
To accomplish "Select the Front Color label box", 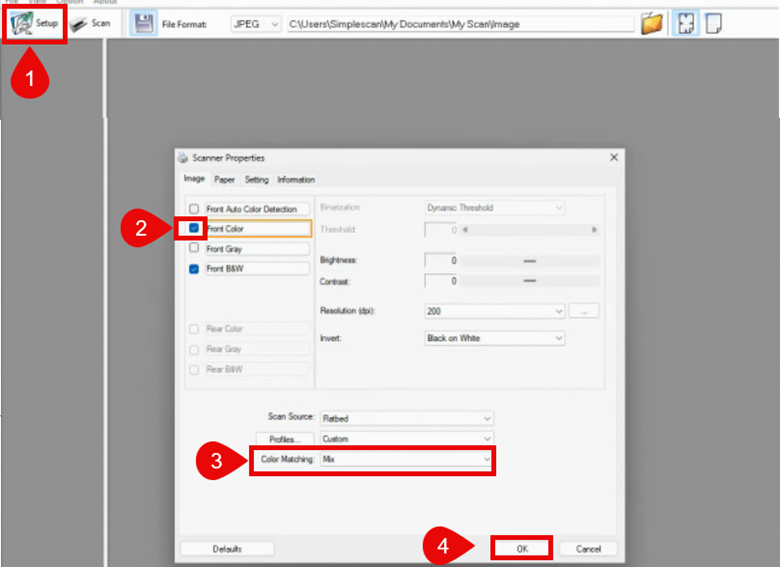I will click(258, 228).
